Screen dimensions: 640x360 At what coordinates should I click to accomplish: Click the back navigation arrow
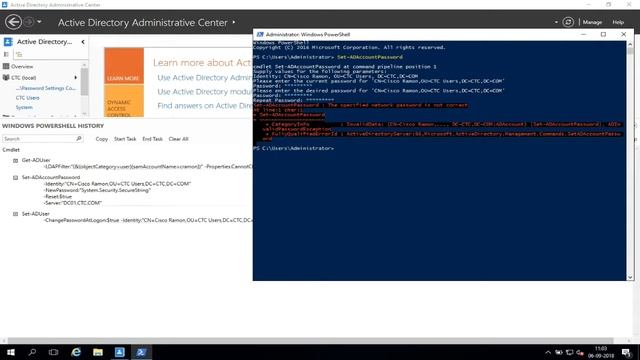point(13,22)
